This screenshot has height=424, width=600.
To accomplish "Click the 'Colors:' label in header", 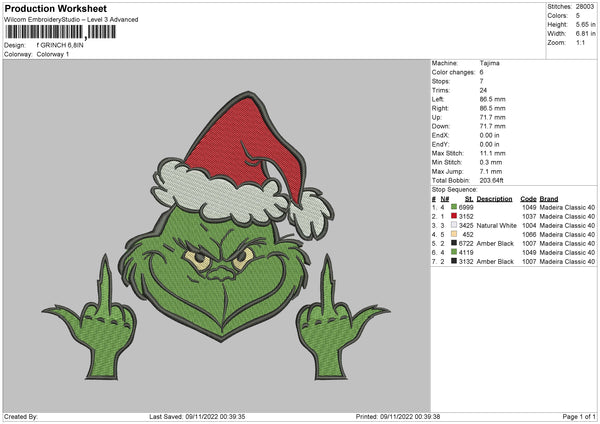I will tap(557, 16).
